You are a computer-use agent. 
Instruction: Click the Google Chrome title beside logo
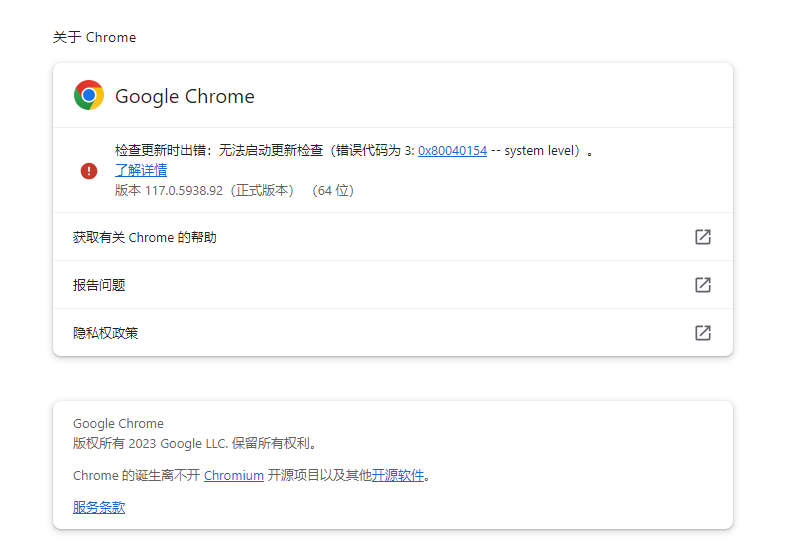185,96
